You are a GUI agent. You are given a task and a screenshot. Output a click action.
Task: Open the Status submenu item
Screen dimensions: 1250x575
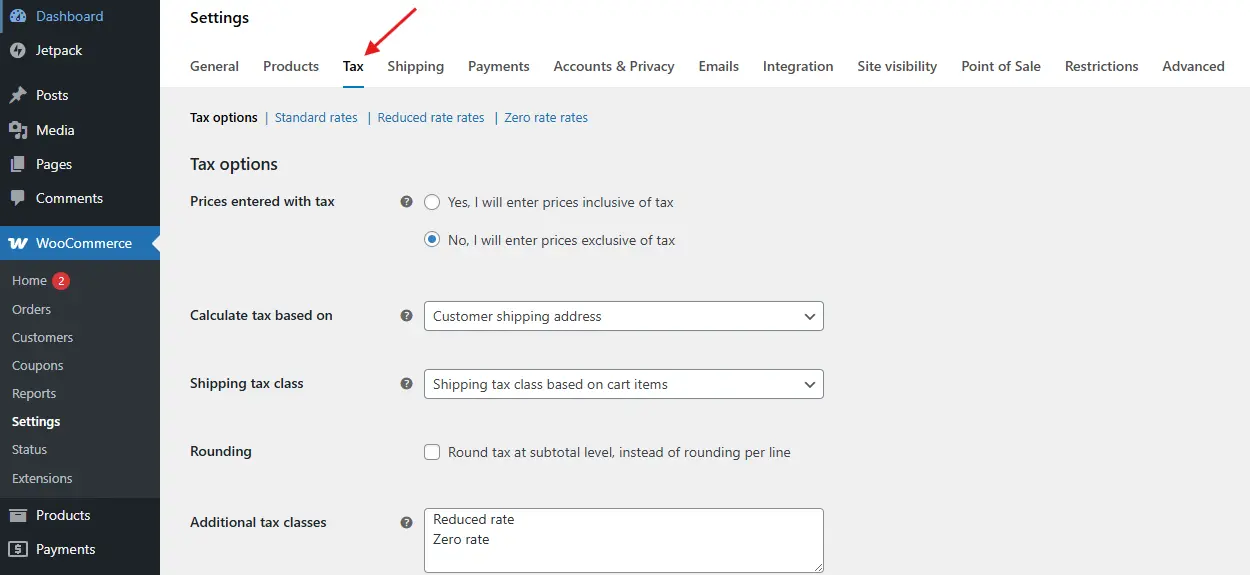pyautogui.click(x=29, y=449)
